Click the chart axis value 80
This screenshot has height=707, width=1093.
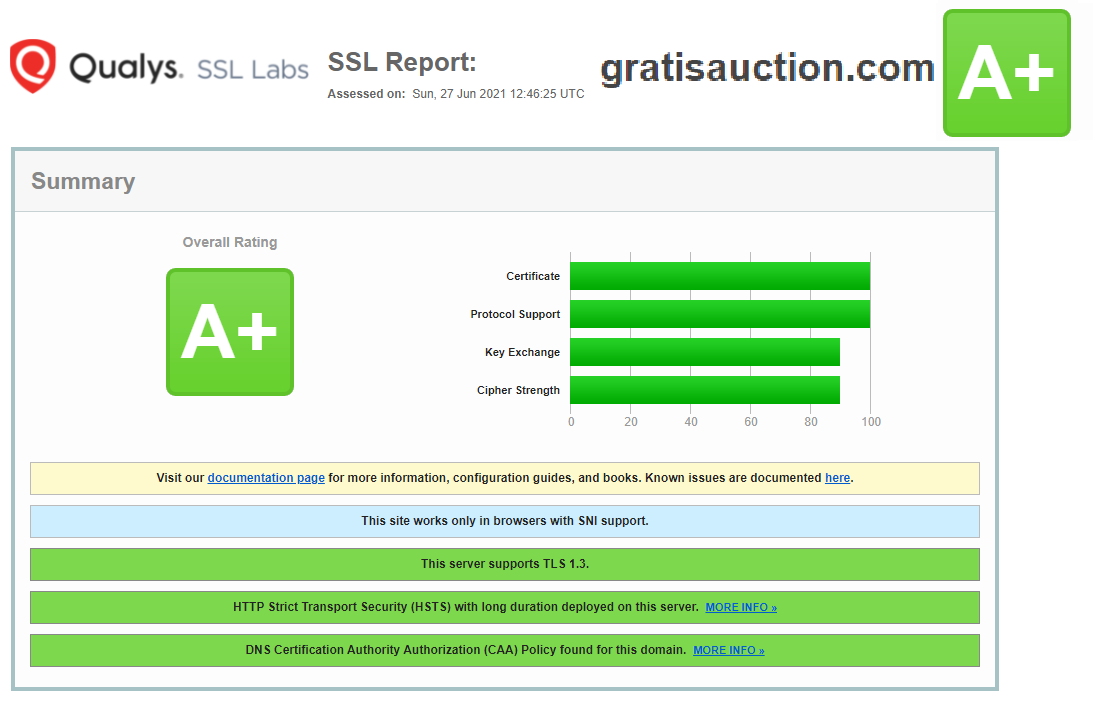(x=811, y=422)
